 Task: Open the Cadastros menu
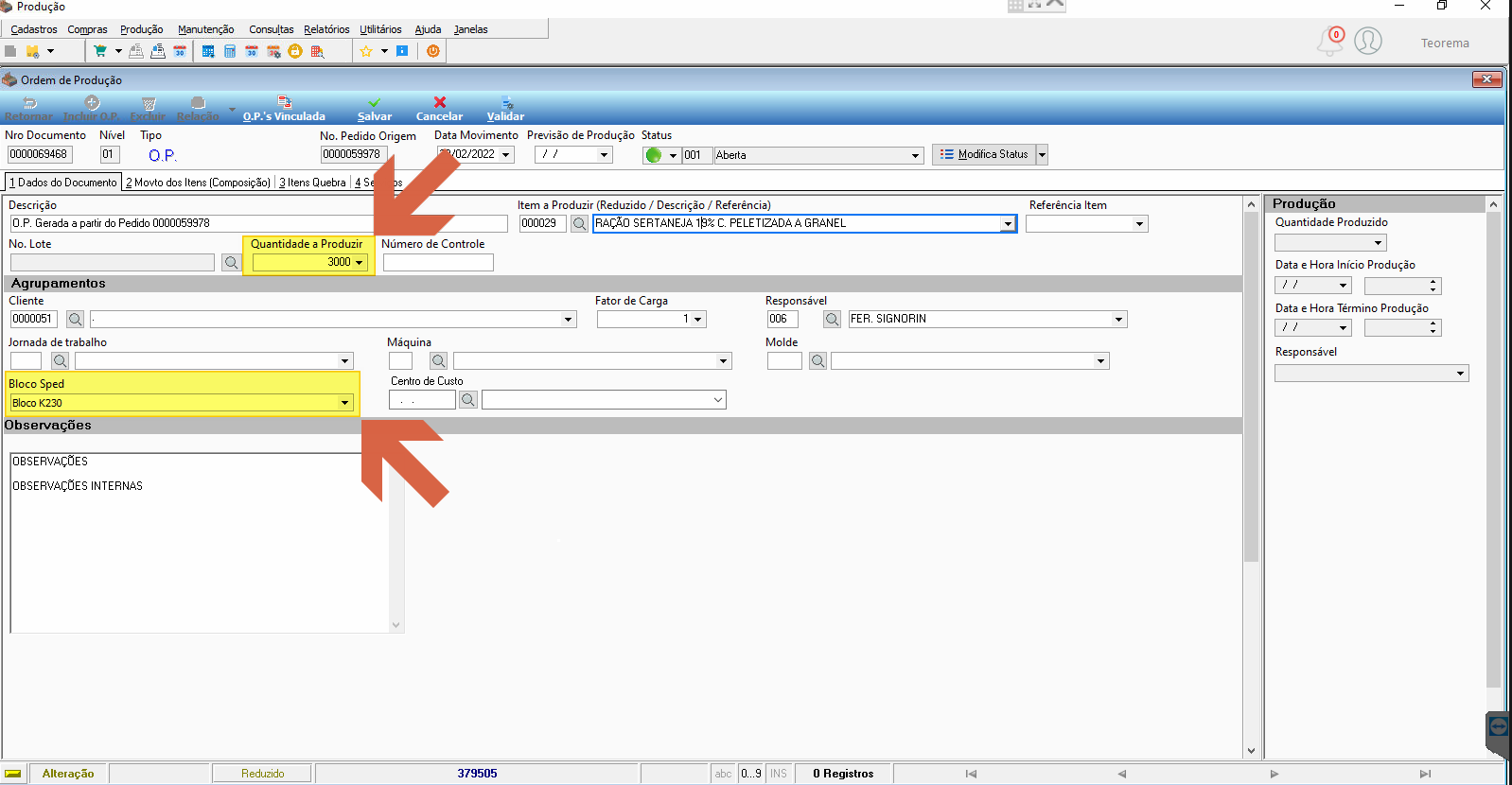click(x=34, y=29)
